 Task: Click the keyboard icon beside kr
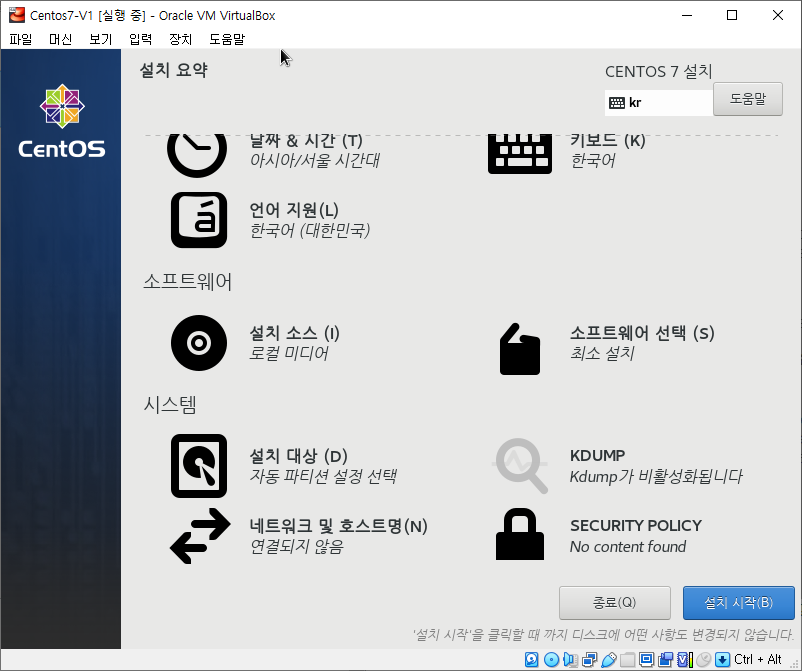point(616,103)
